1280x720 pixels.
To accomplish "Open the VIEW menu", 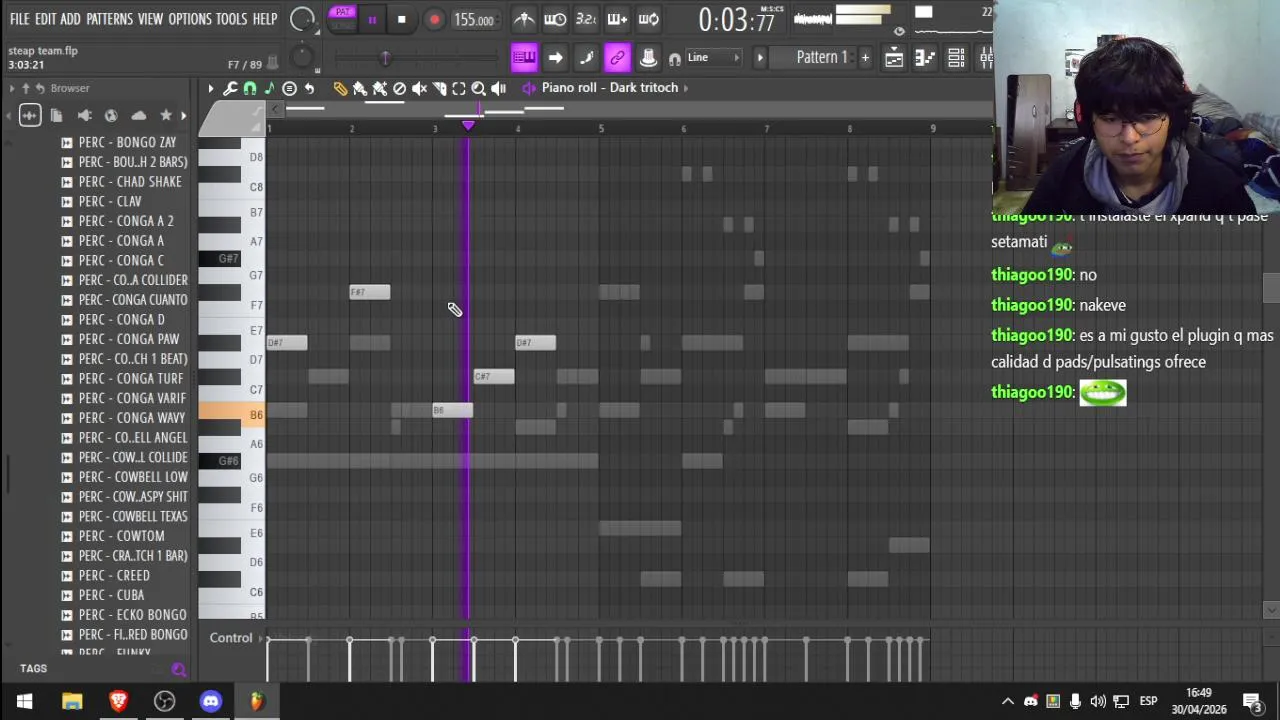I will pyautogui.click(x=150, y=19).
